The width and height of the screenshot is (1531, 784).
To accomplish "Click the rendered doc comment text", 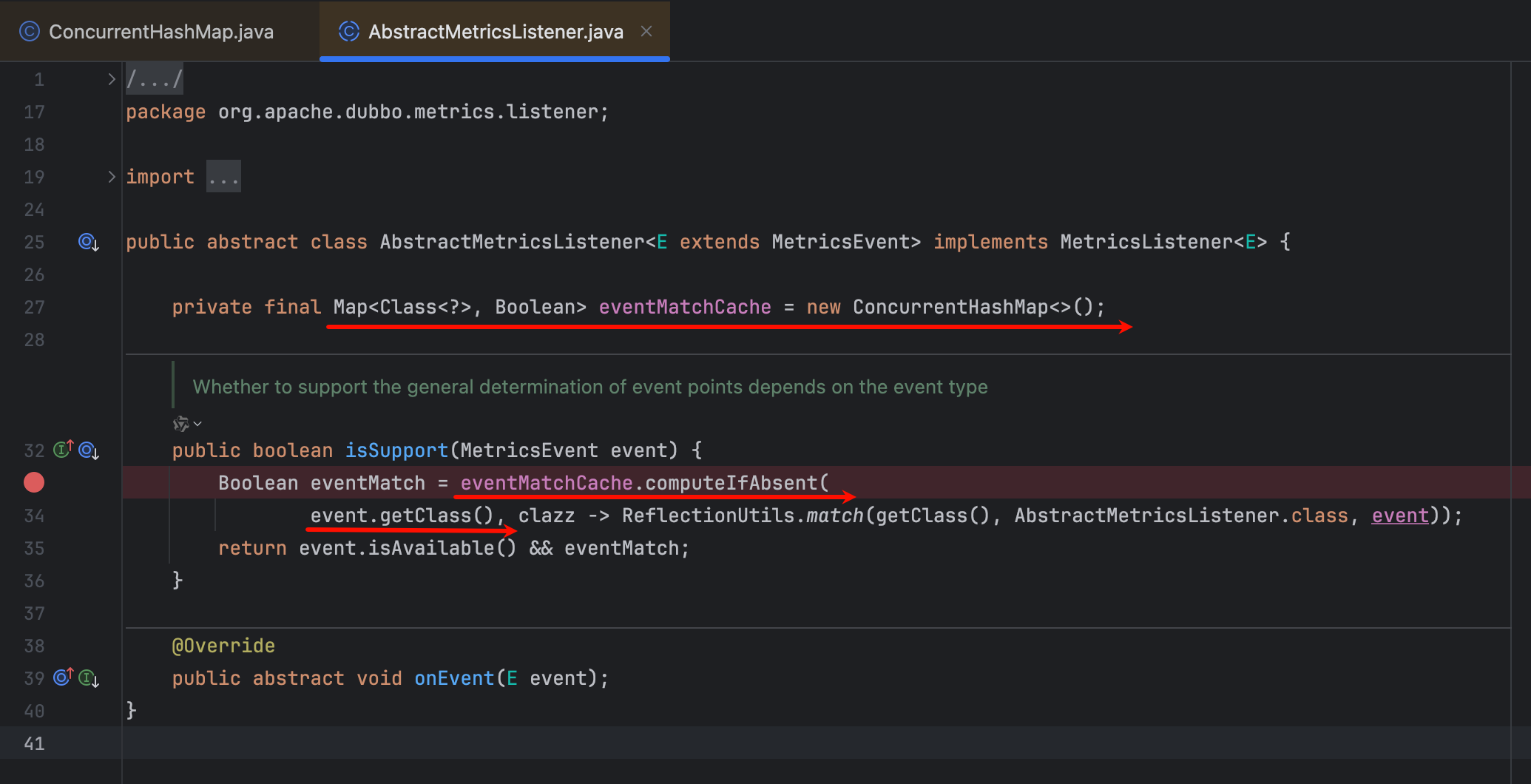I will coord(590,387).
